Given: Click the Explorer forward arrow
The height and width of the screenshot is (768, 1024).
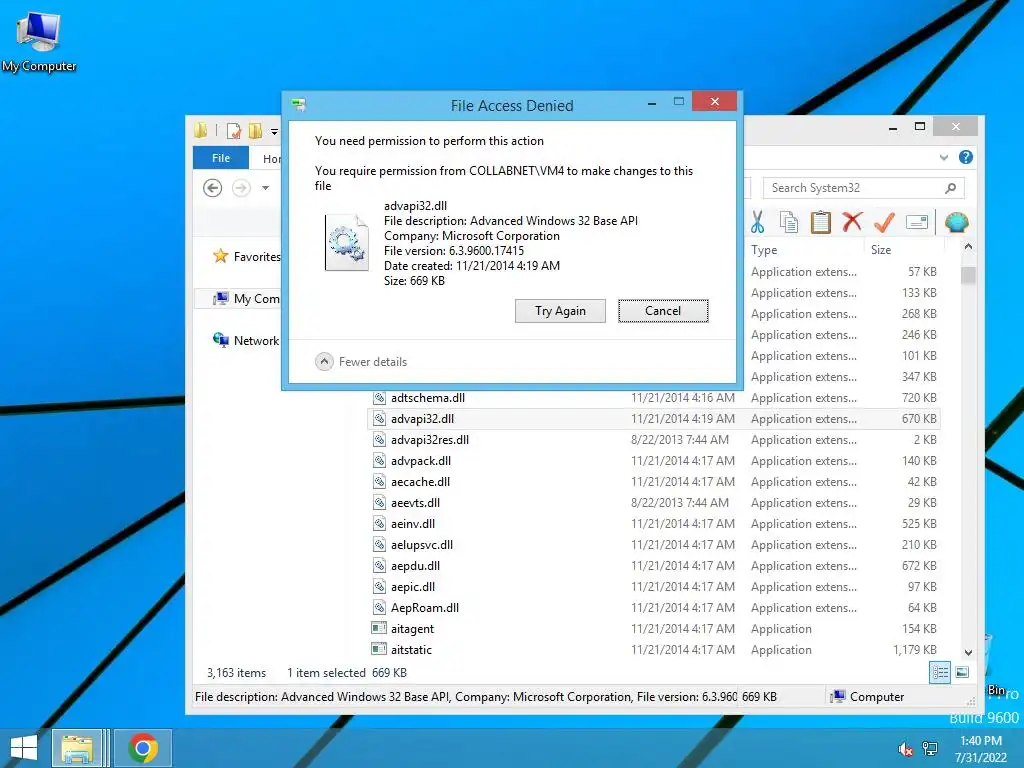Looking at the screenshot, I should pos(241,188).
